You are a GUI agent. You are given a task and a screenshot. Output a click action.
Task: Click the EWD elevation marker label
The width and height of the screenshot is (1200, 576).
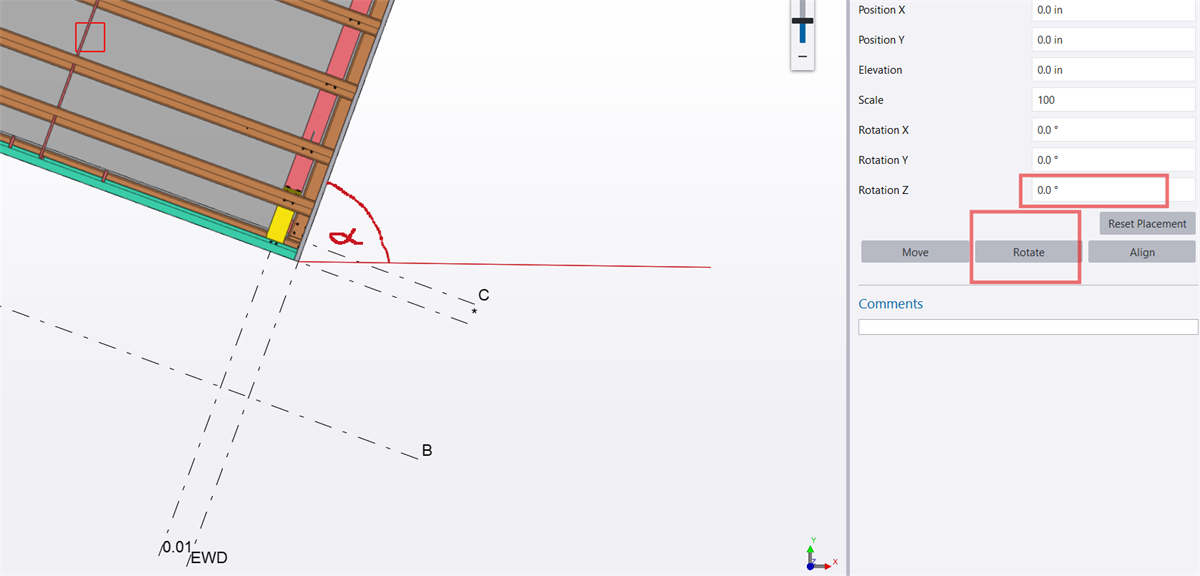pyautogui.click(x=207, y=557)
